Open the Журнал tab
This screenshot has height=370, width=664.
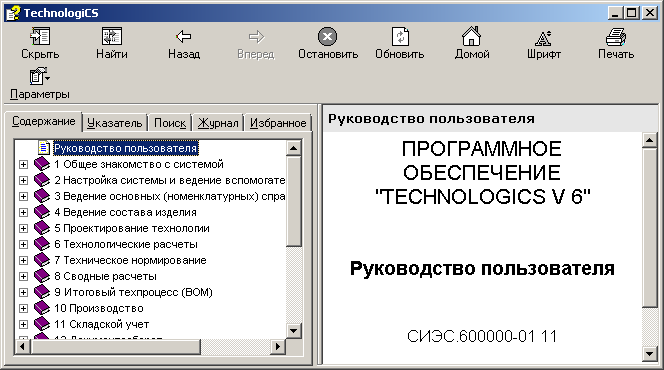click(x=218, y=123)
